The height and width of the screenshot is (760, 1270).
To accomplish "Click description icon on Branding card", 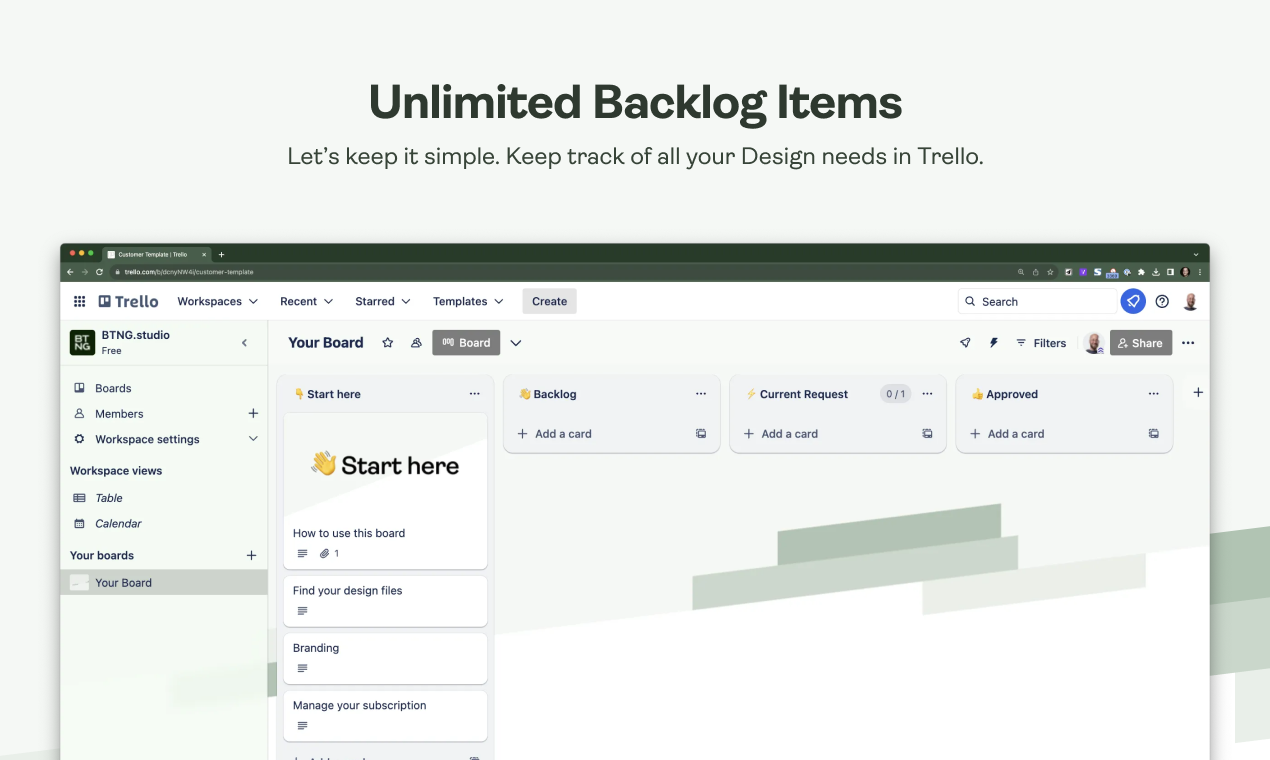I will pos(303,668).
